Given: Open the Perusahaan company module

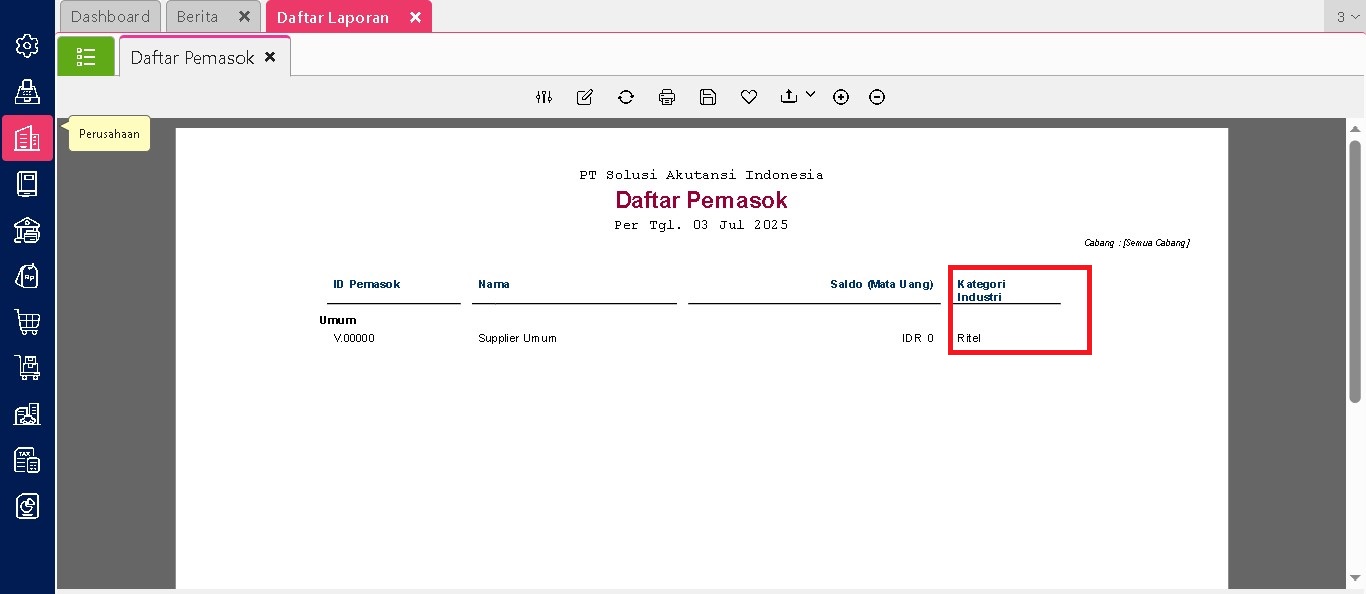Looking at the screenshot, I should (x=27, y=138).
